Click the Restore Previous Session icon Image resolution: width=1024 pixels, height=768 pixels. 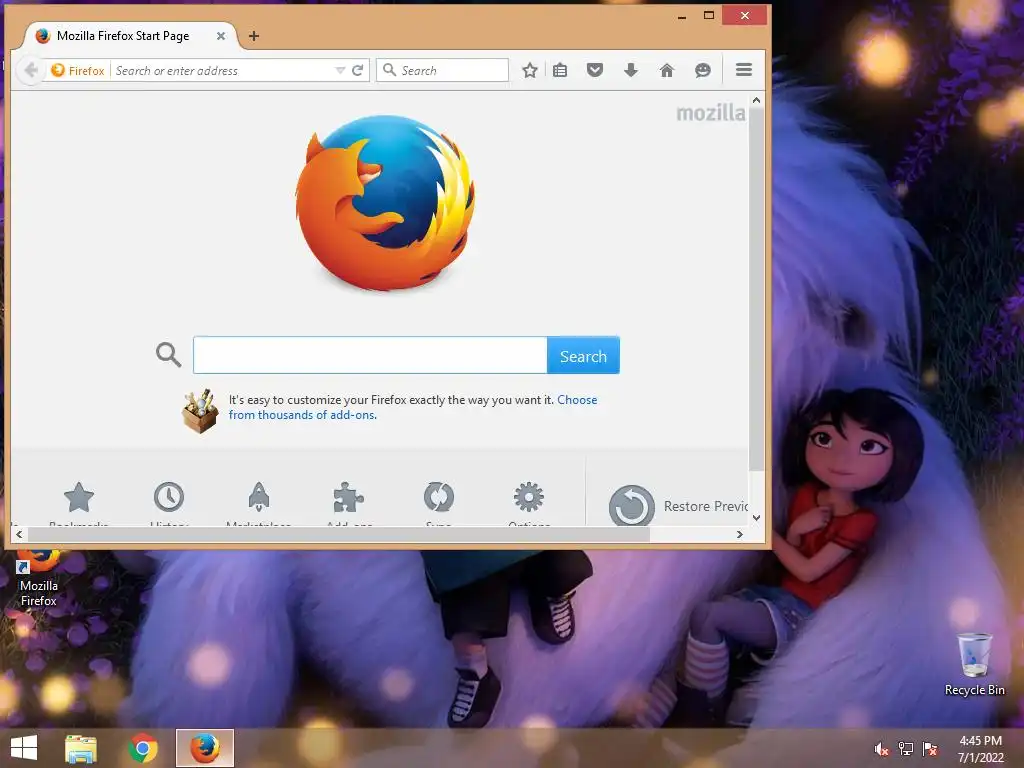[632, 506]
